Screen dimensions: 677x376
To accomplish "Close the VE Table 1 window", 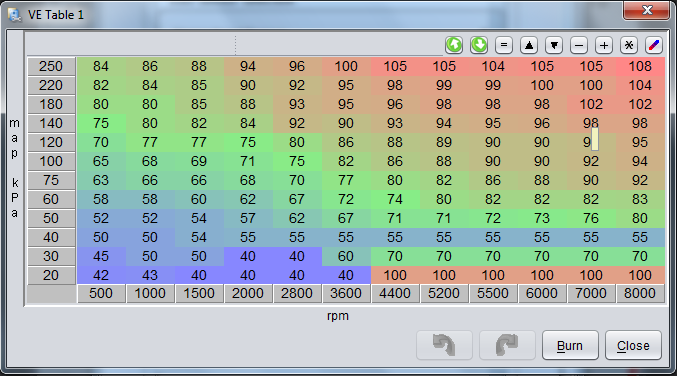I will point(646,10).
